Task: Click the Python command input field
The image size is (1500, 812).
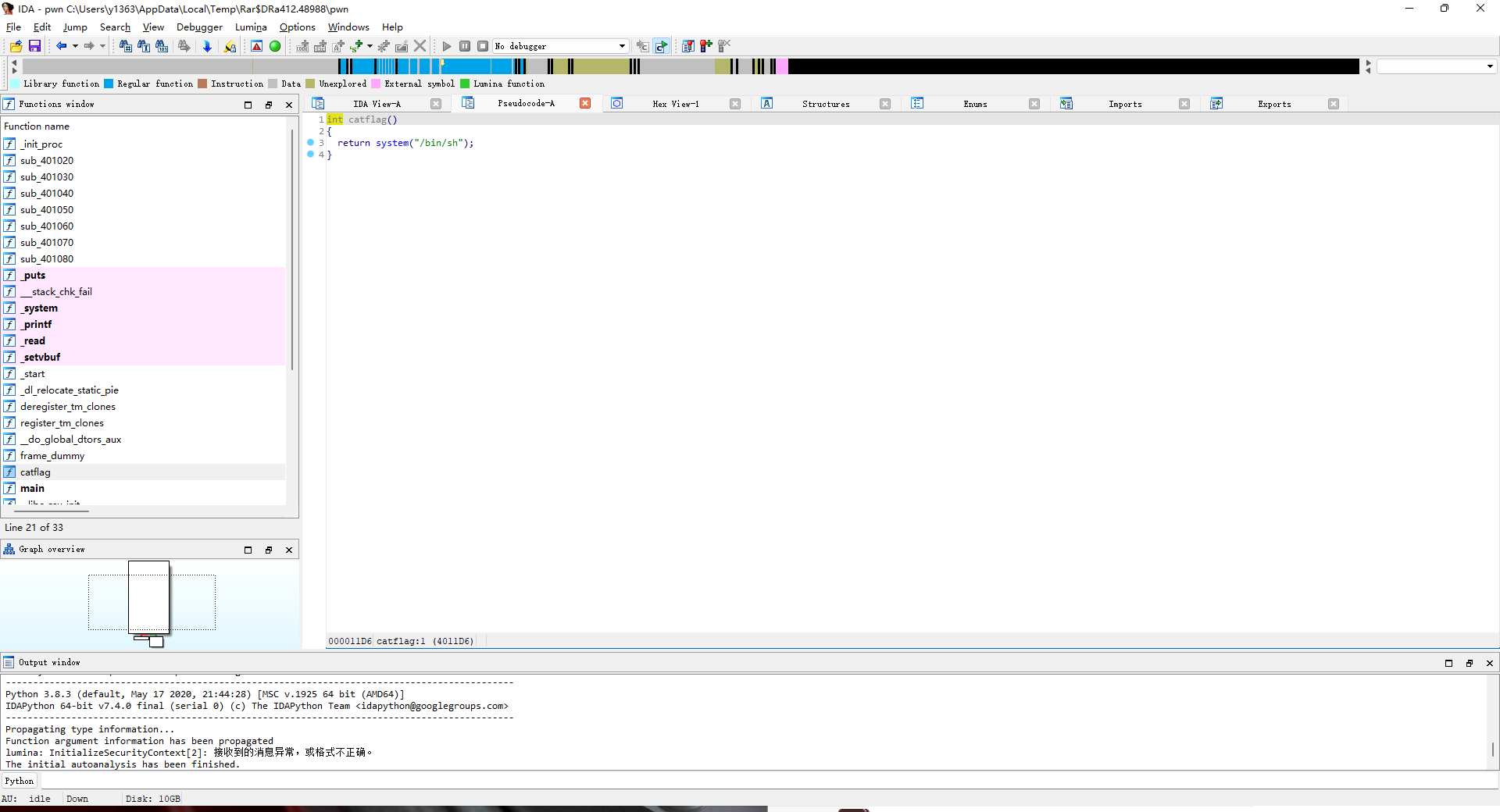Action: pos(769,781)
